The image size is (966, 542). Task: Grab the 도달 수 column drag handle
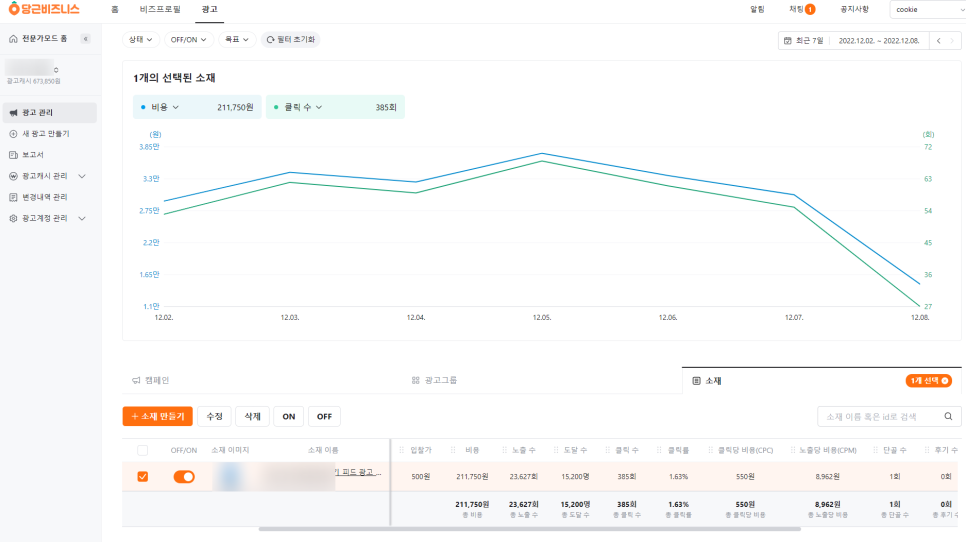[556, 450]
